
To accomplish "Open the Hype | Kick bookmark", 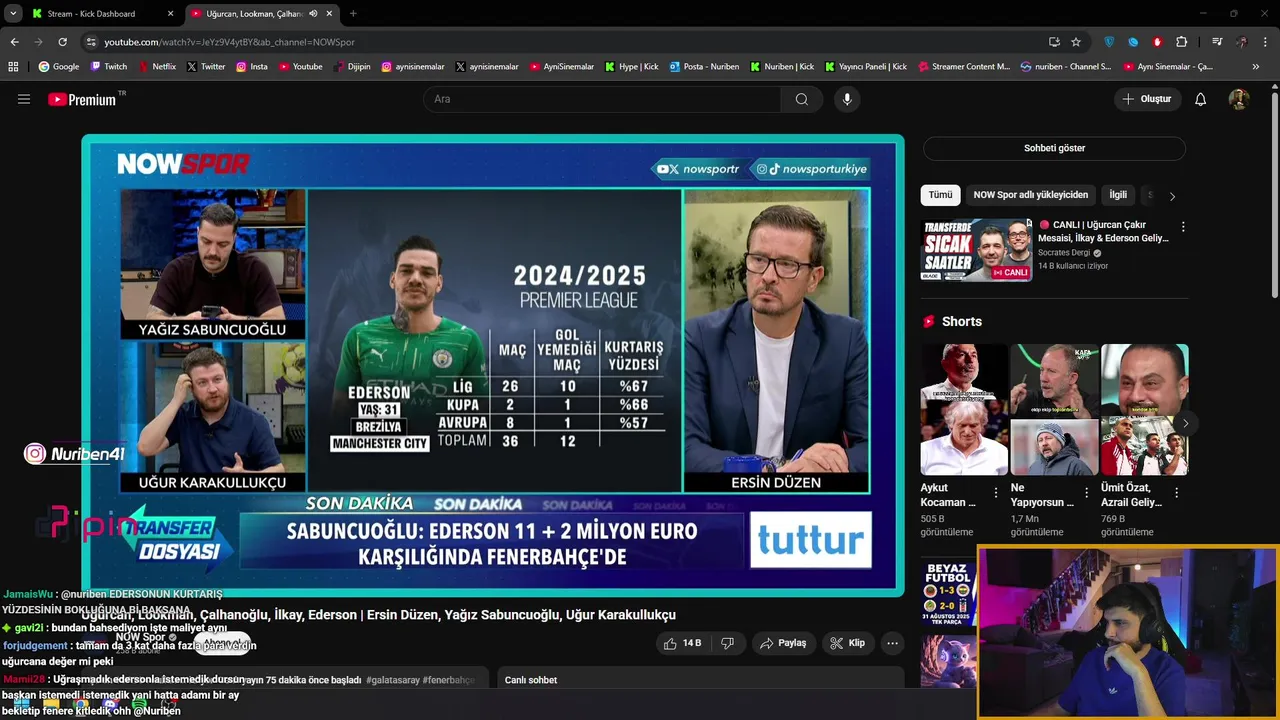I will point(631,67).
